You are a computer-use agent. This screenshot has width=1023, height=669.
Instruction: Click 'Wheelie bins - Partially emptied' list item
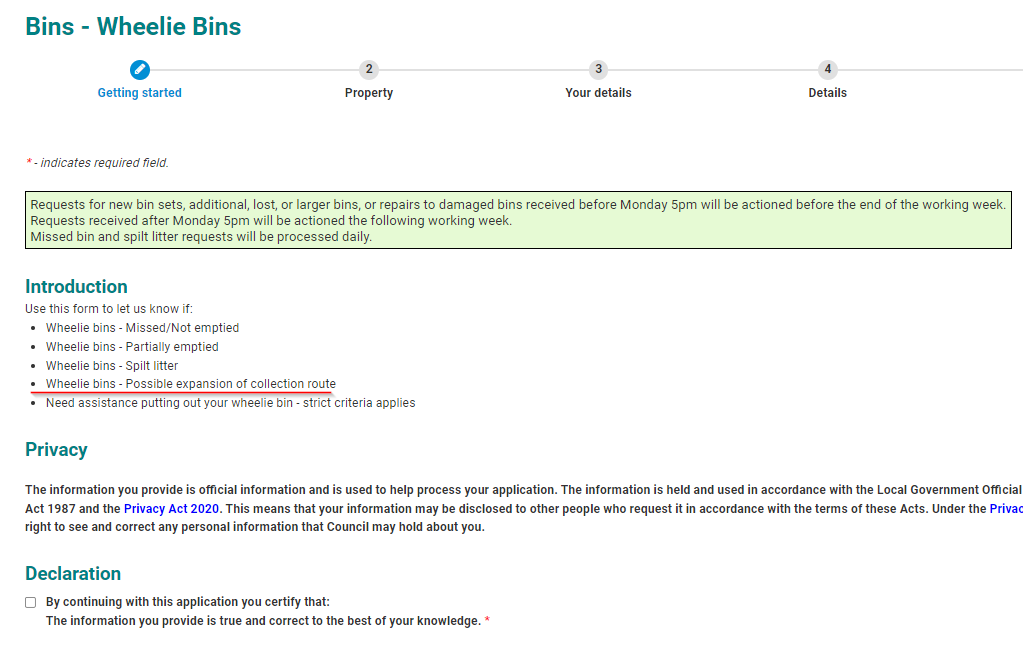point(132,347)
